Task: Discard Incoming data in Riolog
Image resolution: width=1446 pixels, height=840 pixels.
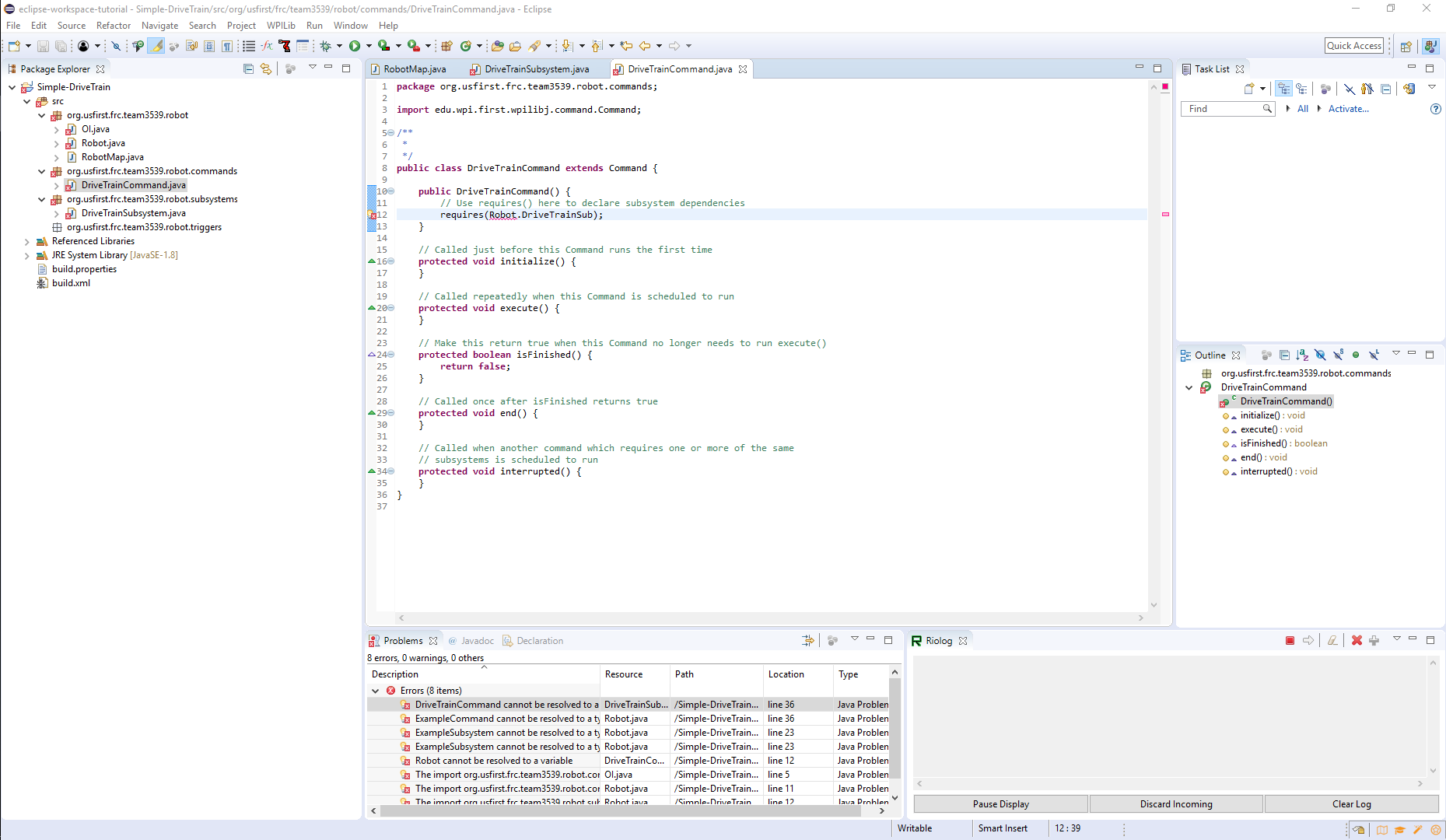Action: coord(1176,803)
